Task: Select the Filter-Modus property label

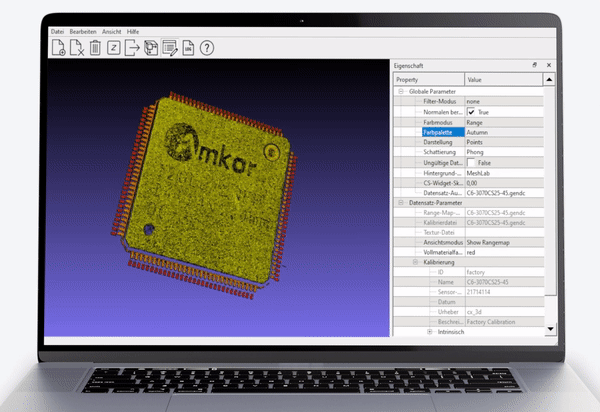Action: coord(440,101)
